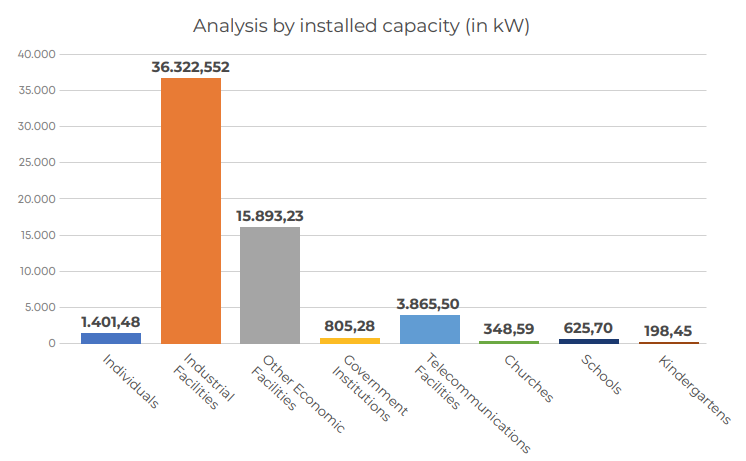Select the Individuals category label

coord(130,382)
